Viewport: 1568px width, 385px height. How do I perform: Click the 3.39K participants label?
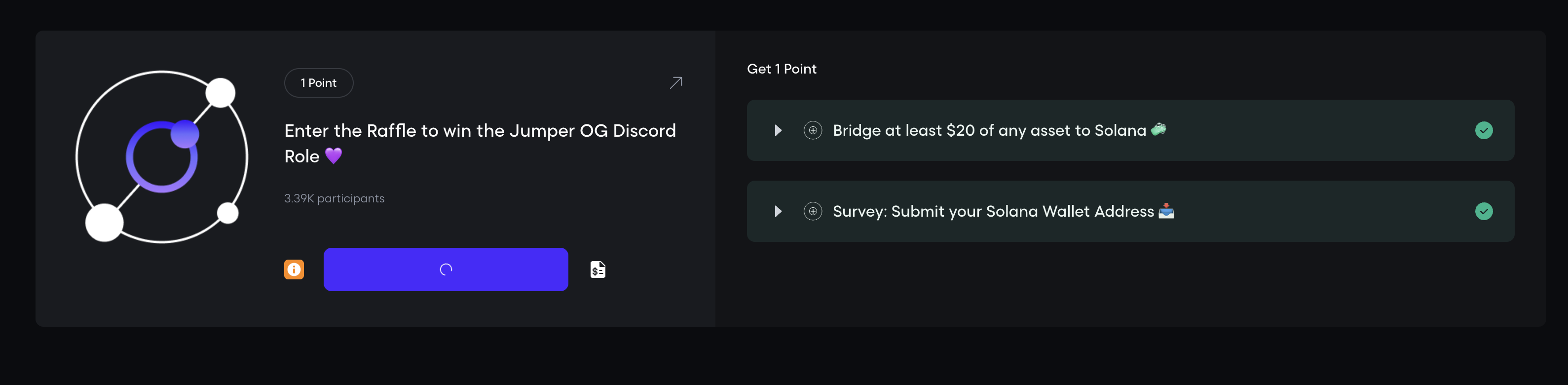(334, 198)
